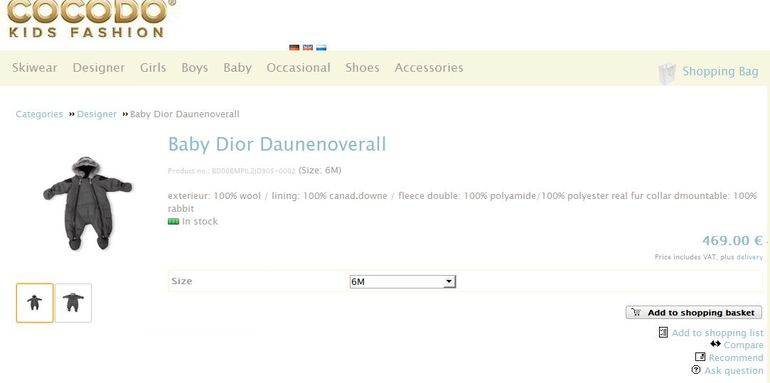
Task: Open the Accessories category
Action: pos(429,68)
